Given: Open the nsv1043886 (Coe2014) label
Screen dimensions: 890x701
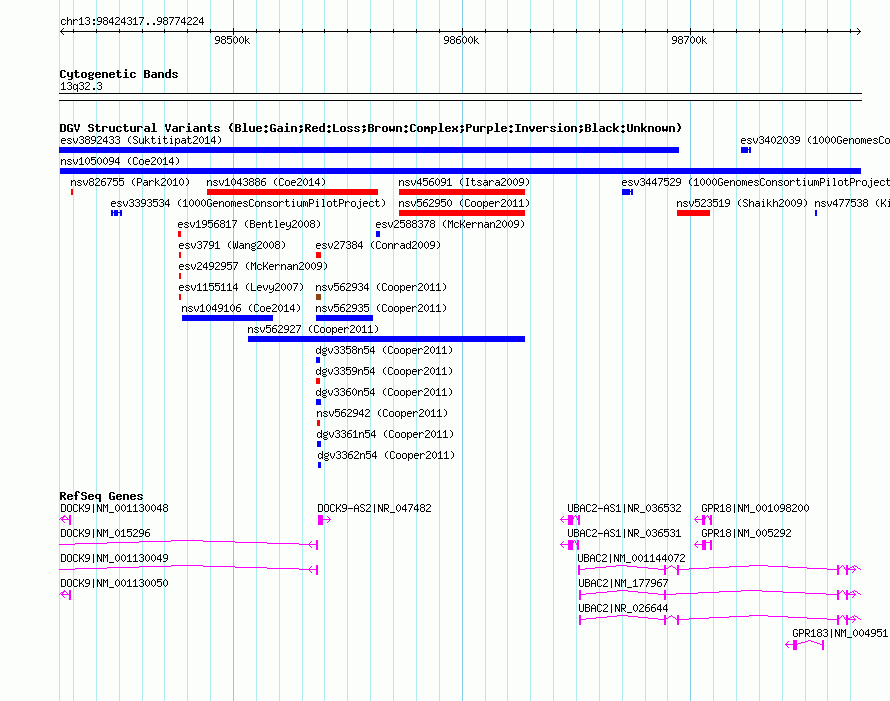Looking at the screenshot, I should click(x=266, y=182).
